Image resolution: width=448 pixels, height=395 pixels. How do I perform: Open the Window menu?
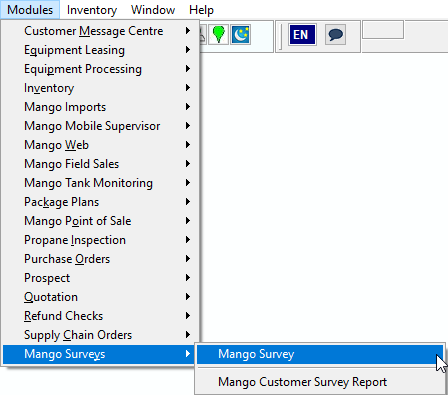click(153, 10)
